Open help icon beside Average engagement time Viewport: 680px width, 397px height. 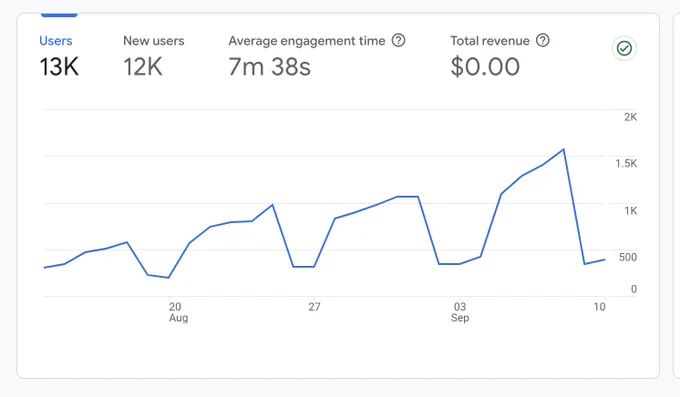pyautogui.click(x=398, y=40)
